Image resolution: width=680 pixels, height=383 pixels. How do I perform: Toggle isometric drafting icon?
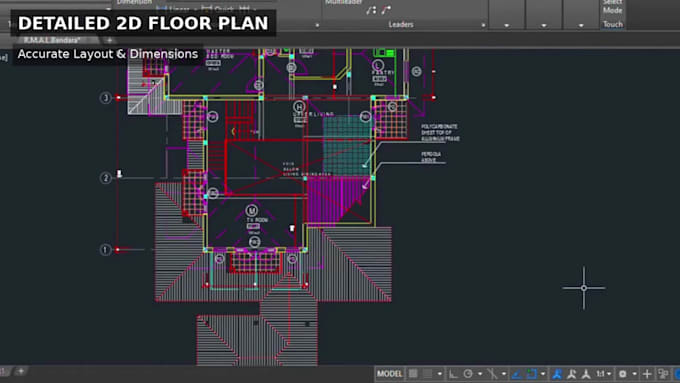click(492, 373)
